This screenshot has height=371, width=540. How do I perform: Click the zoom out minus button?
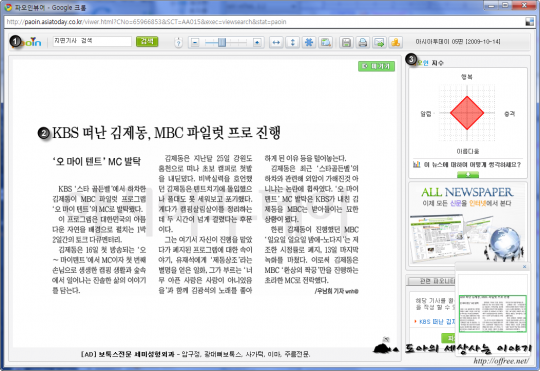(x=195, y=42)
